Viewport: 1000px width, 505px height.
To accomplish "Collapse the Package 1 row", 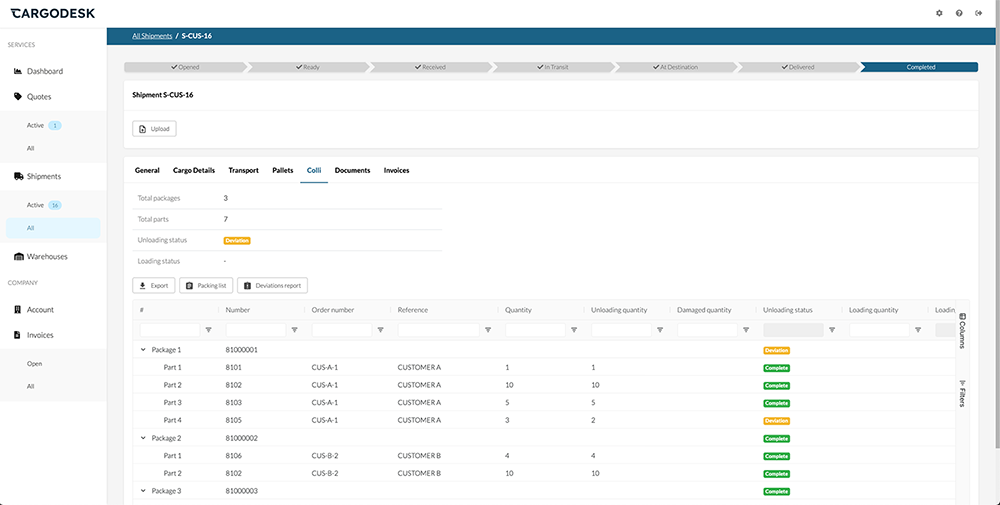I will 143,350.
